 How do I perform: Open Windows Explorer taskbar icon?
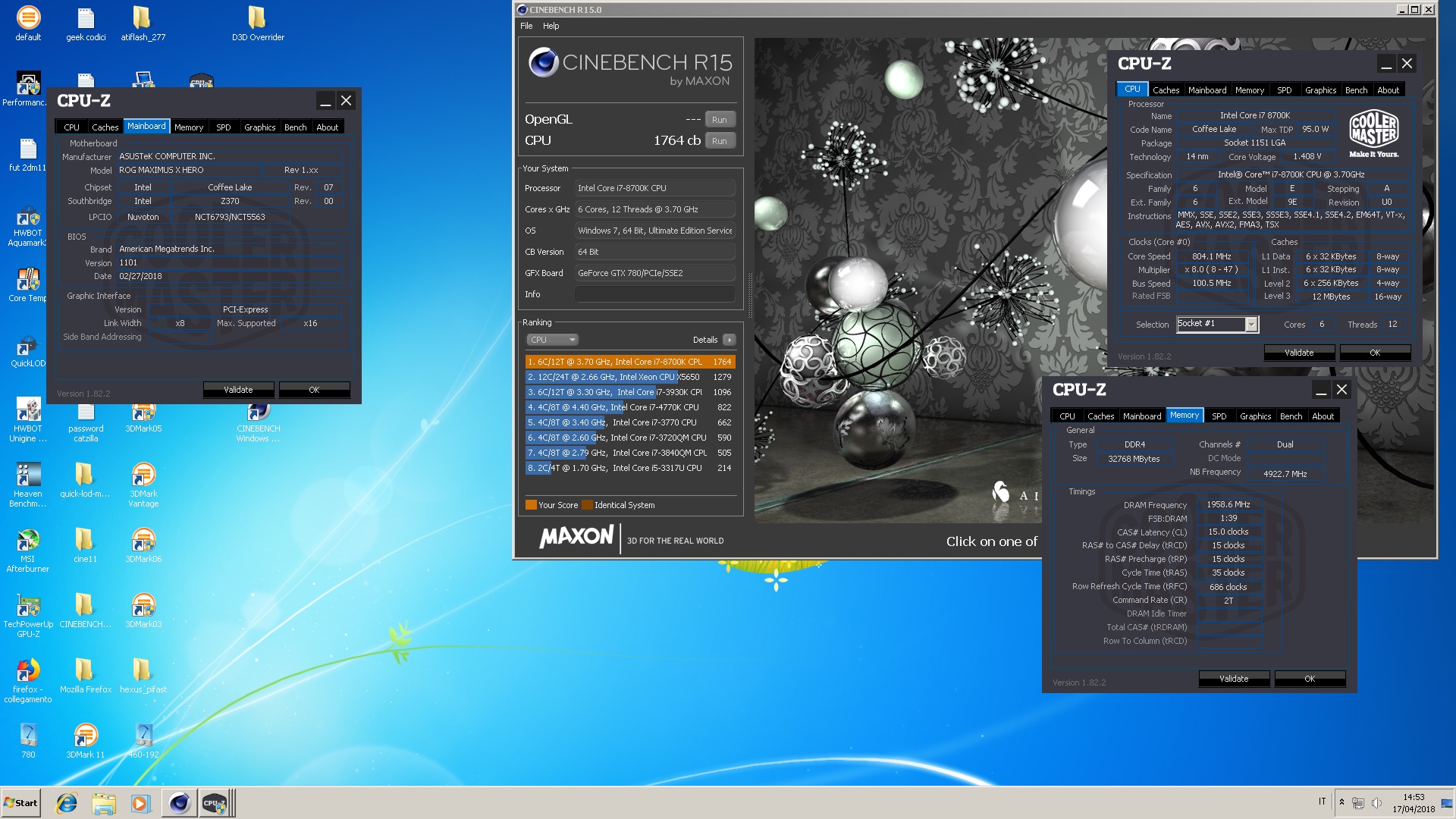104,803
